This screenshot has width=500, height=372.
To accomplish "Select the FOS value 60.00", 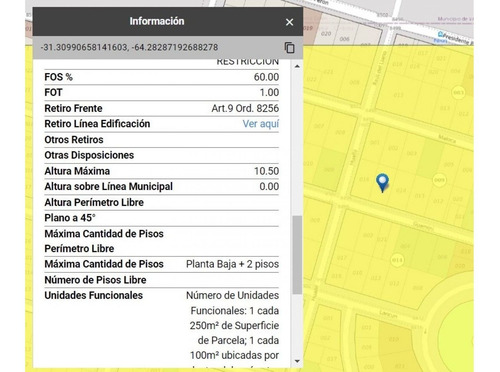I will pyautogui.click(x=266, y=77).
